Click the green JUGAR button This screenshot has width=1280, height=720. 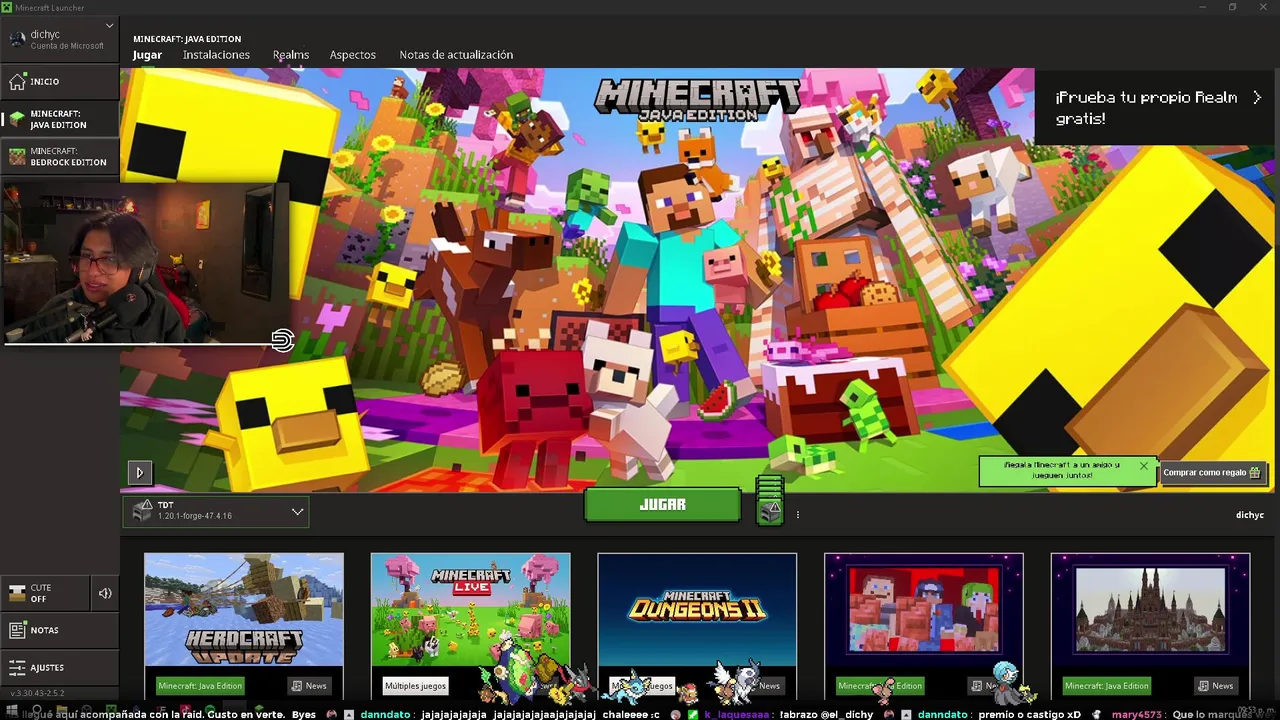662,505
